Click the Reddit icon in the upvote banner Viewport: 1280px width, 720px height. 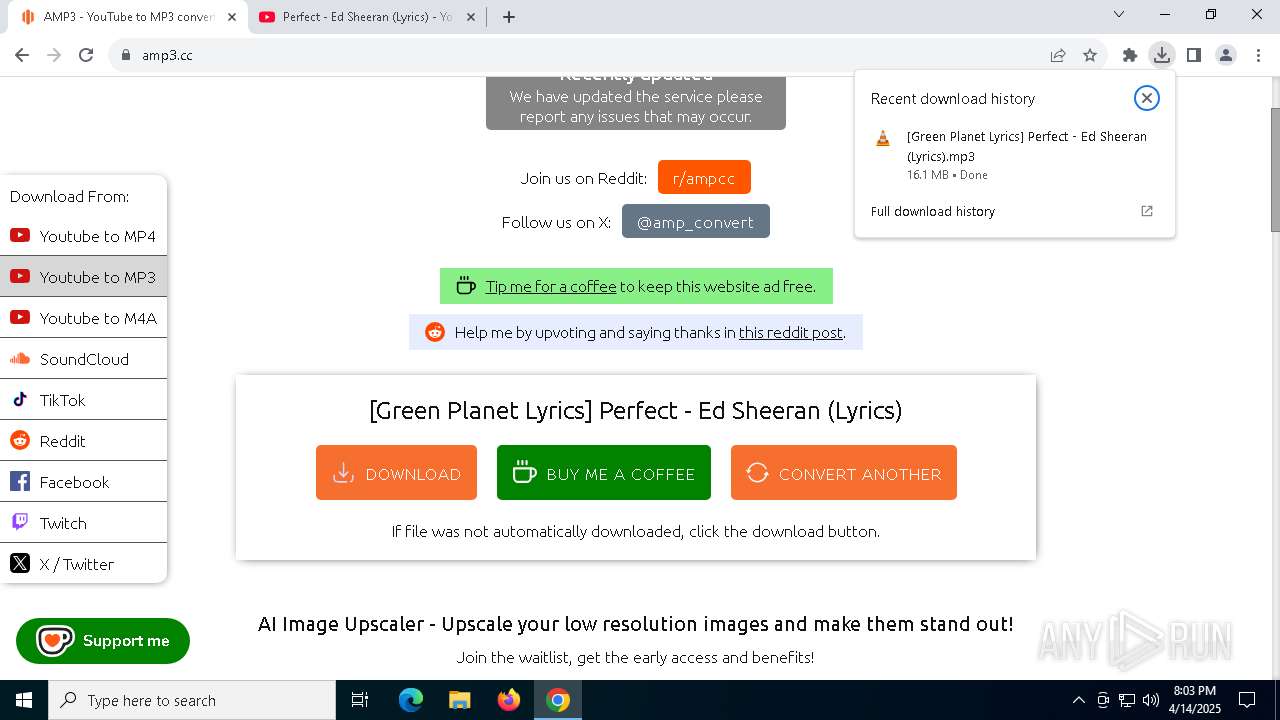(435, 332)
